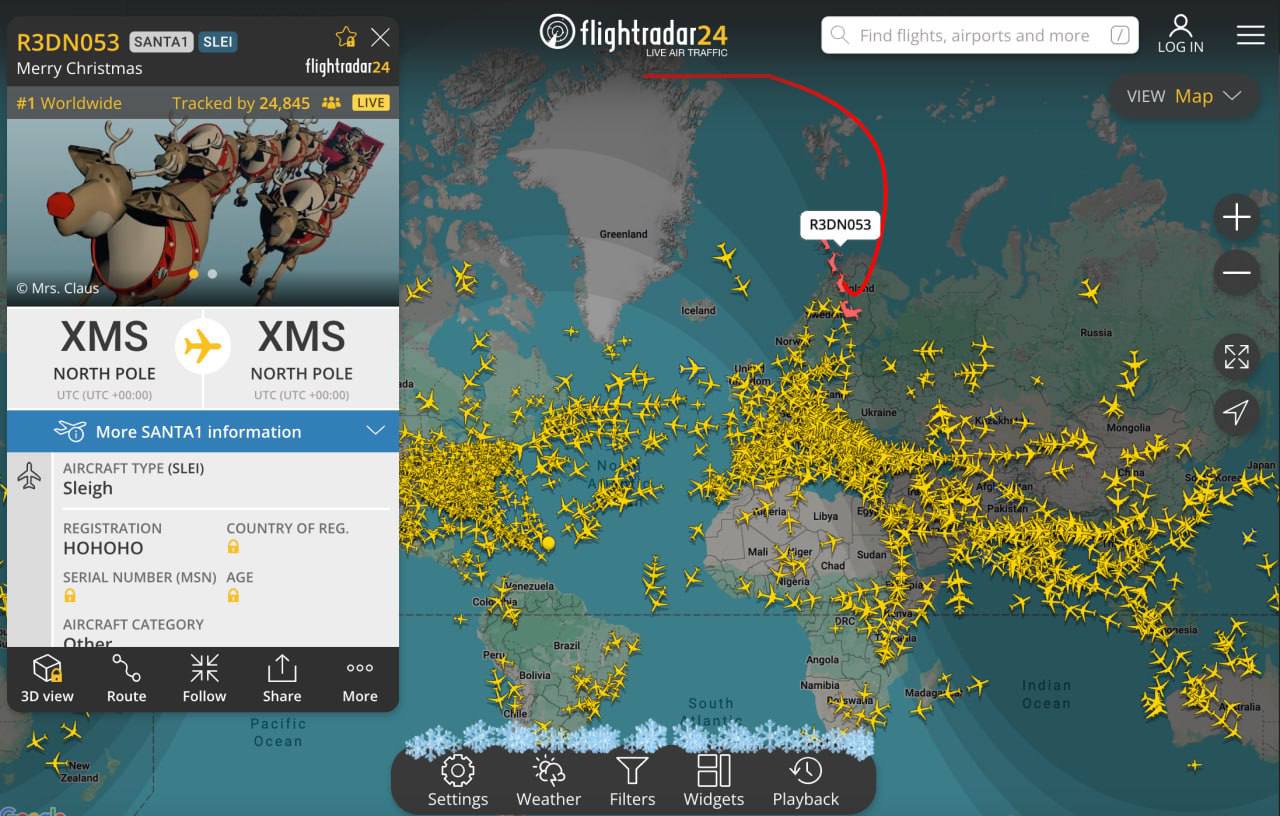Zoom in the map with plus button

1236,217
